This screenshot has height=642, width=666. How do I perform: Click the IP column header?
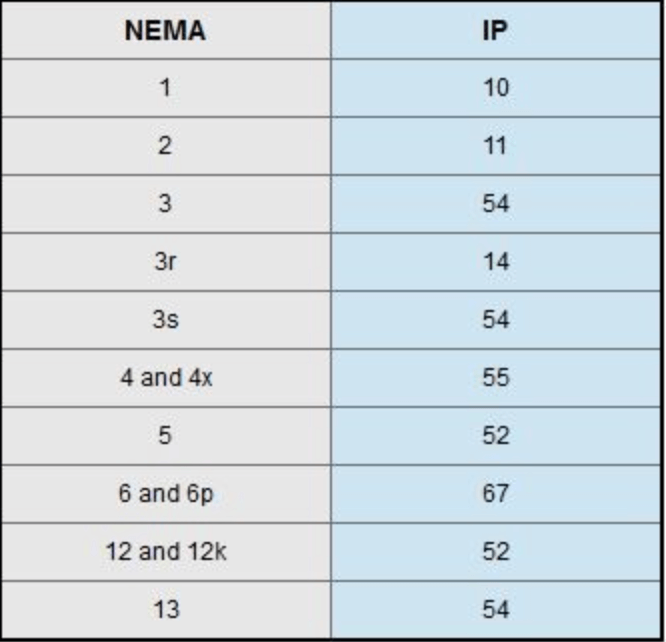click(x=495, y=30)
